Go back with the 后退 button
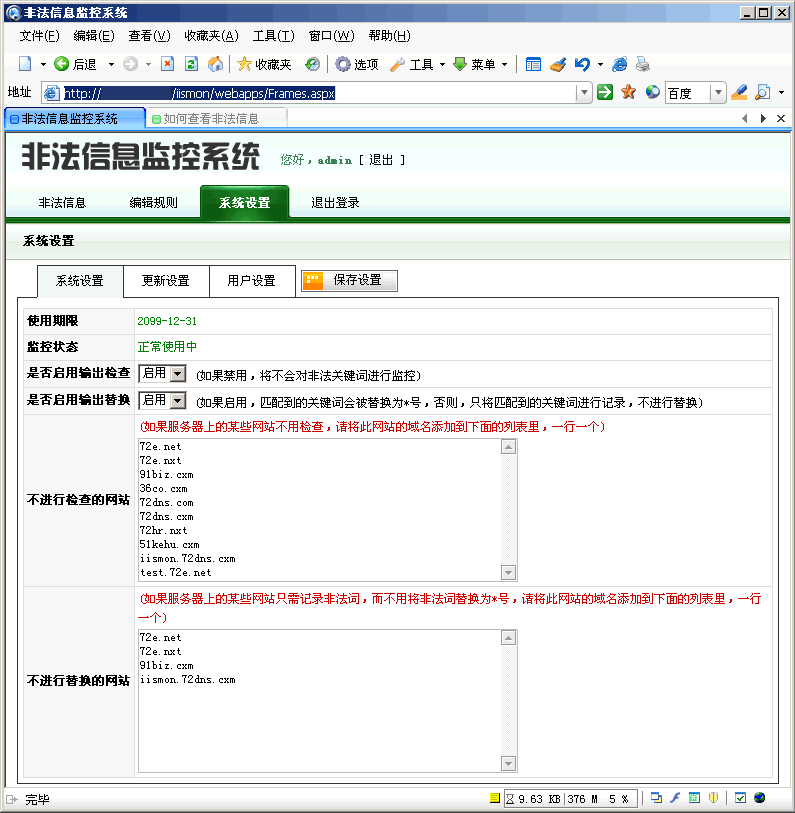 pyautogui.click(x=76, y=64)
